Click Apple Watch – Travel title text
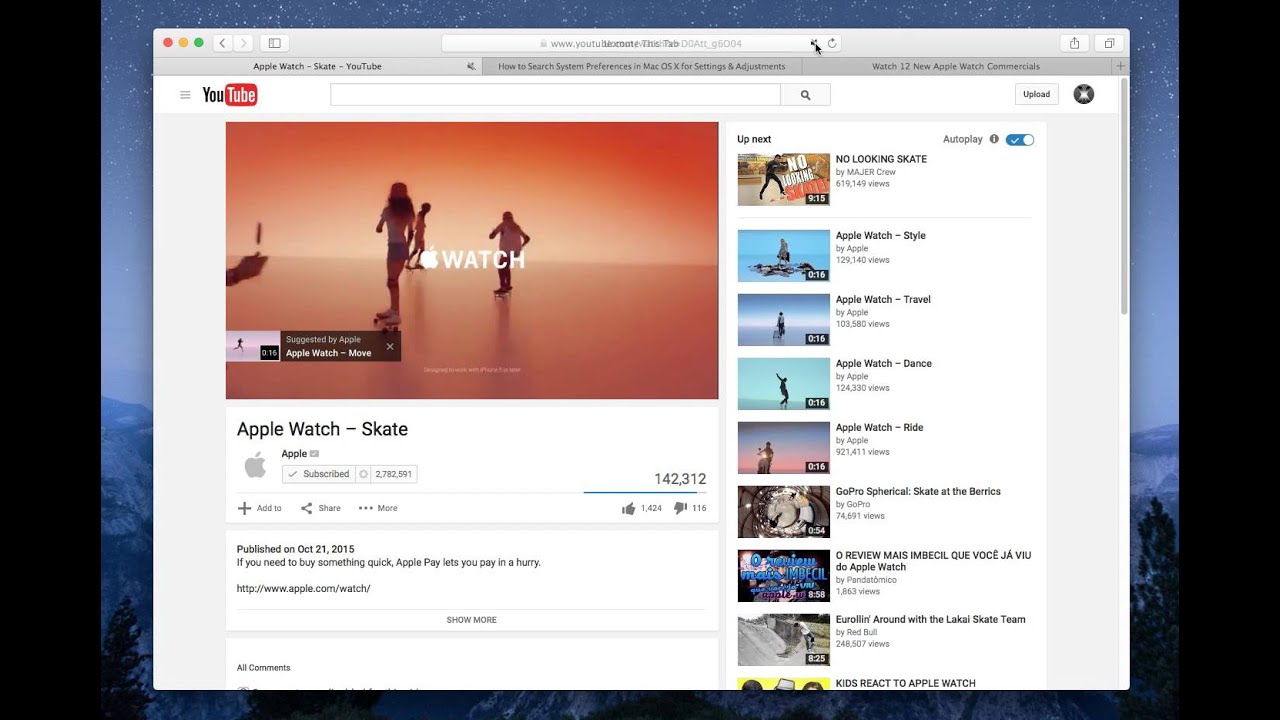Viewport: 1280px width, 720px height. click(x=883, y=300)
